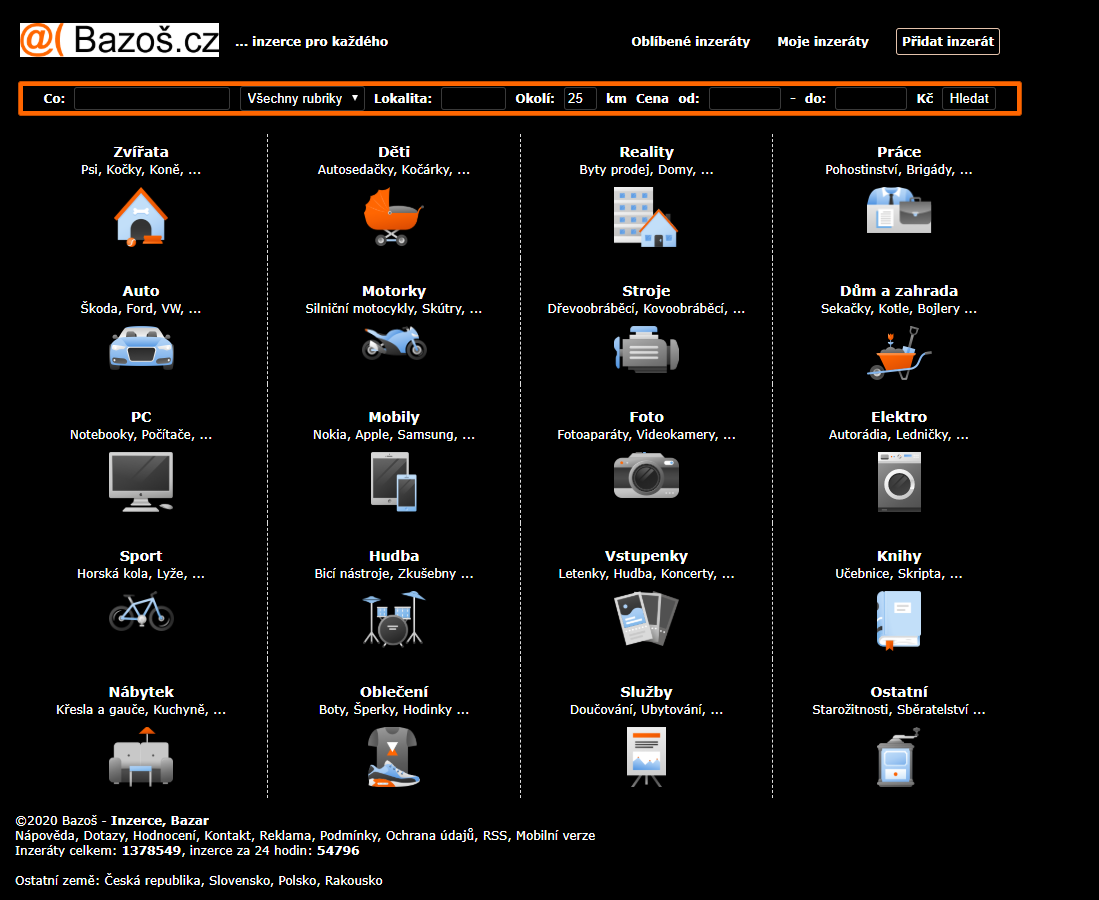This screenshot has height=900, width=1099.
Task: Select the Stroje engine icon
Action: 646,349
